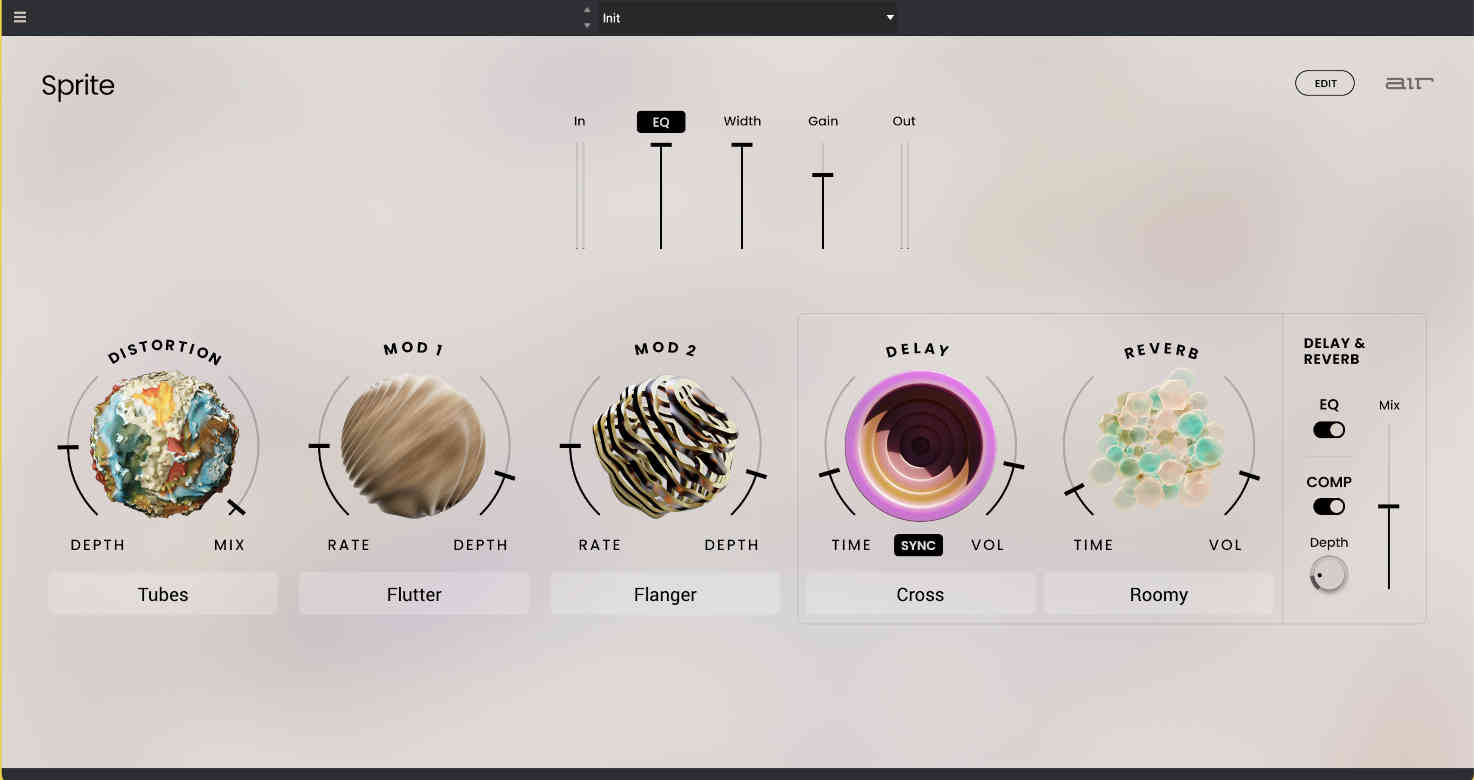Open the Tubes distortion type selector

pyautogui.click(x=162, y=593)
